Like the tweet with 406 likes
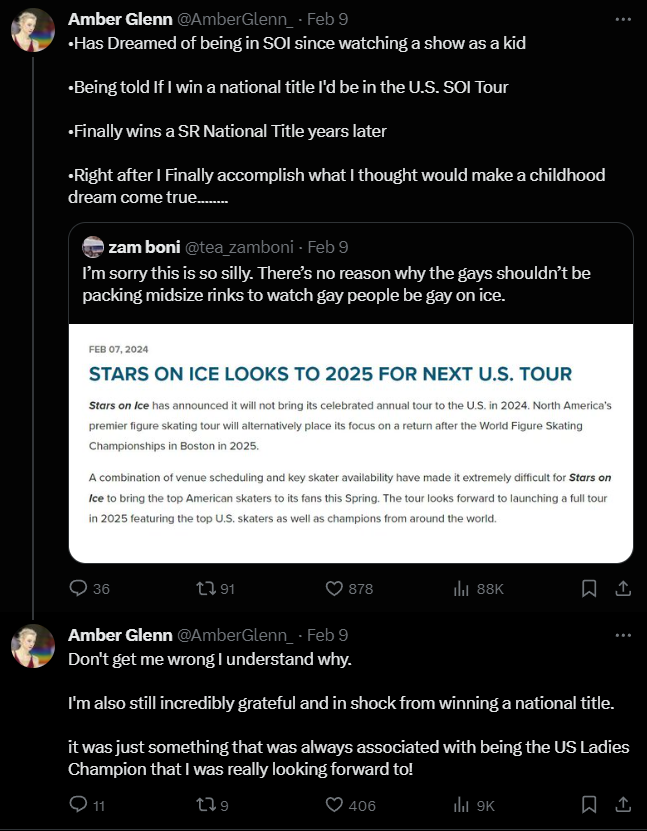Image resolution: width=647 pixels, height=831 pixels. (335, 804)
